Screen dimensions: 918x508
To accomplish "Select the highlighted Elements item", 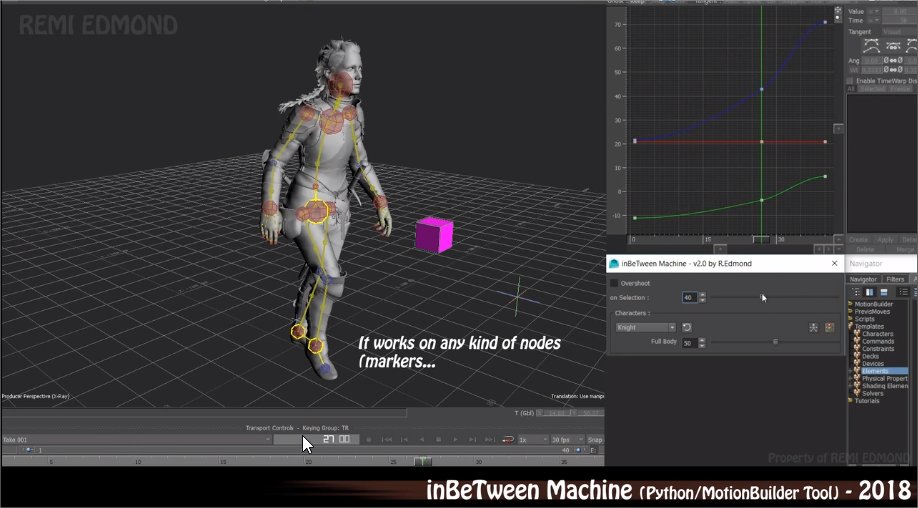I will 884,371.
